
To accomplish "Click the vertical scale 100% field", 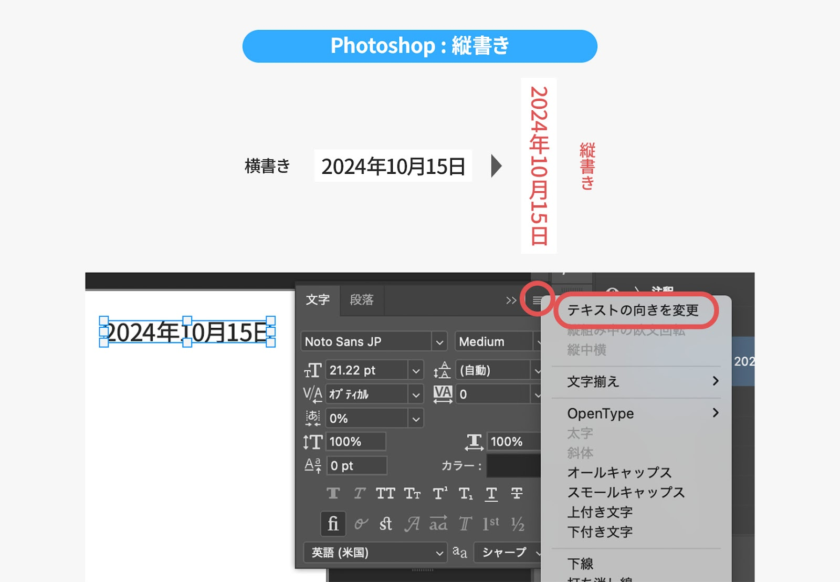I will (x=355, y=442).
